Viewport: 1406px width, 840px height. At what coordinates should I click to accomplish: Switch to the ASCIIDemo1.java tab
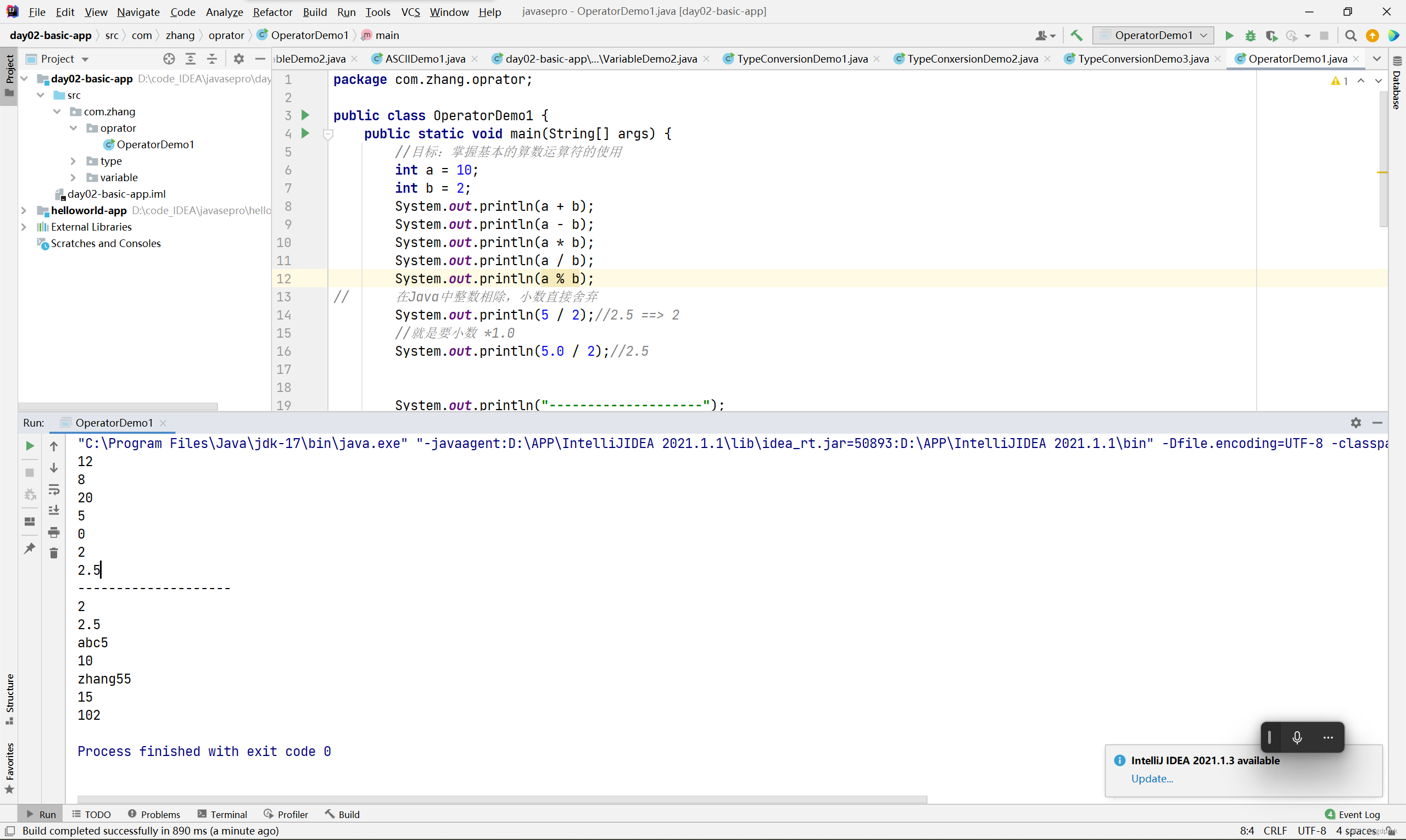pos(425,59)
